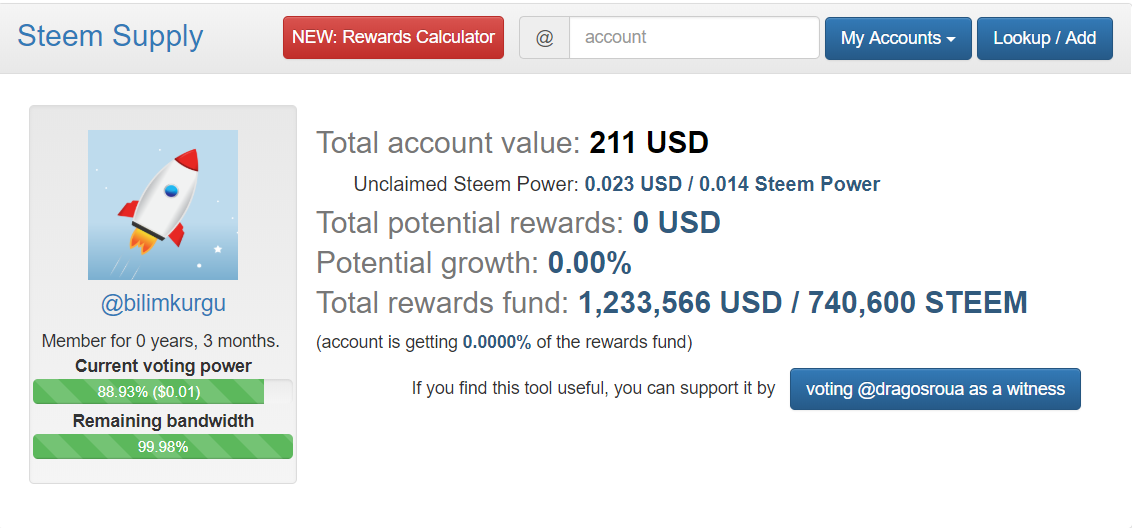Click the Current voting power label

coord(163,365)
